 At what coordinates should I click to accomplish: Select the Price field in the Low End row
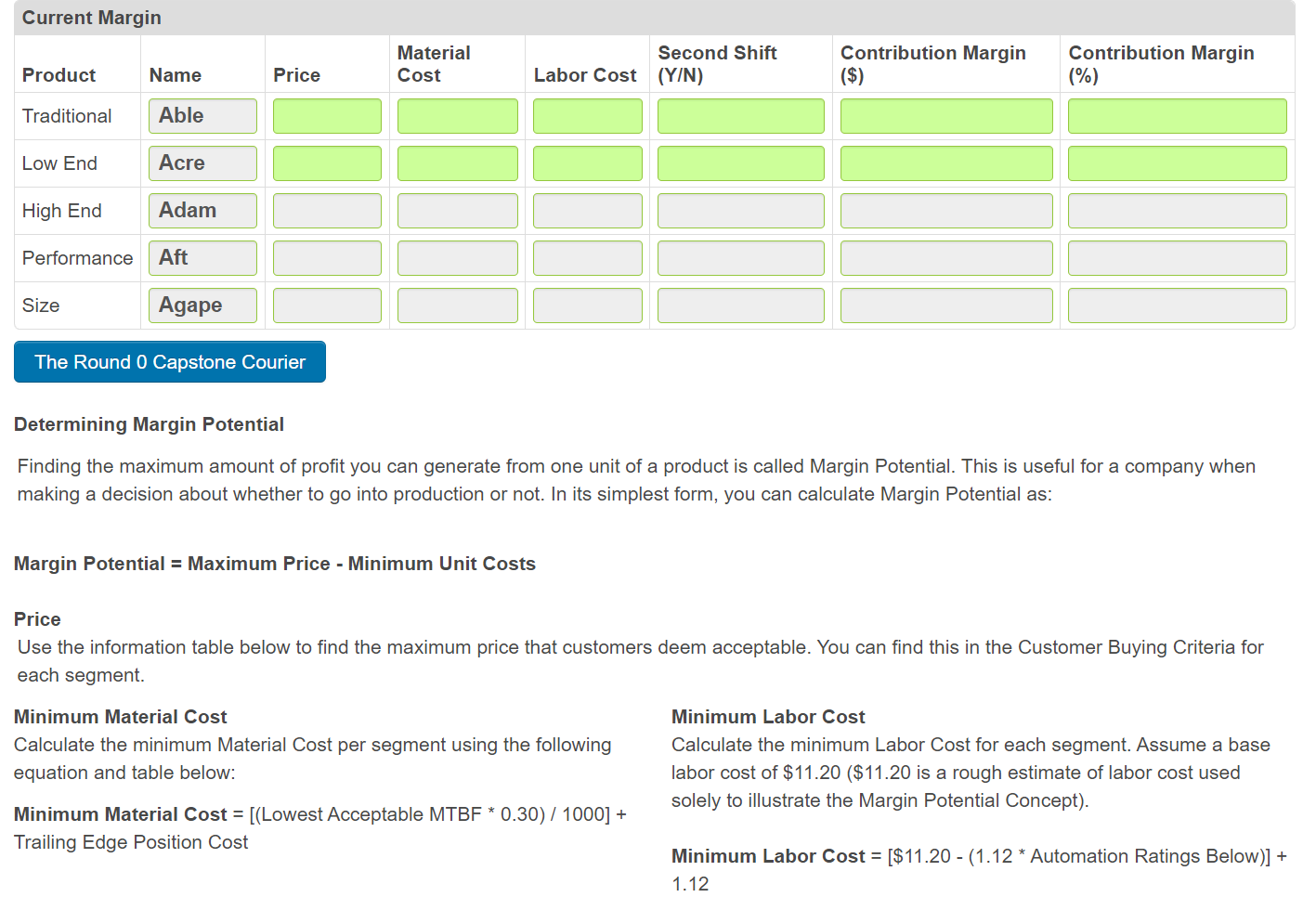click(327, 162)
